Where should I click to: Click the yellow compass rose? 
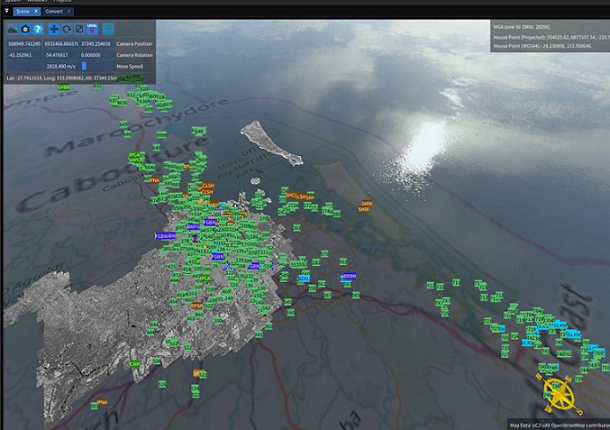559,395
